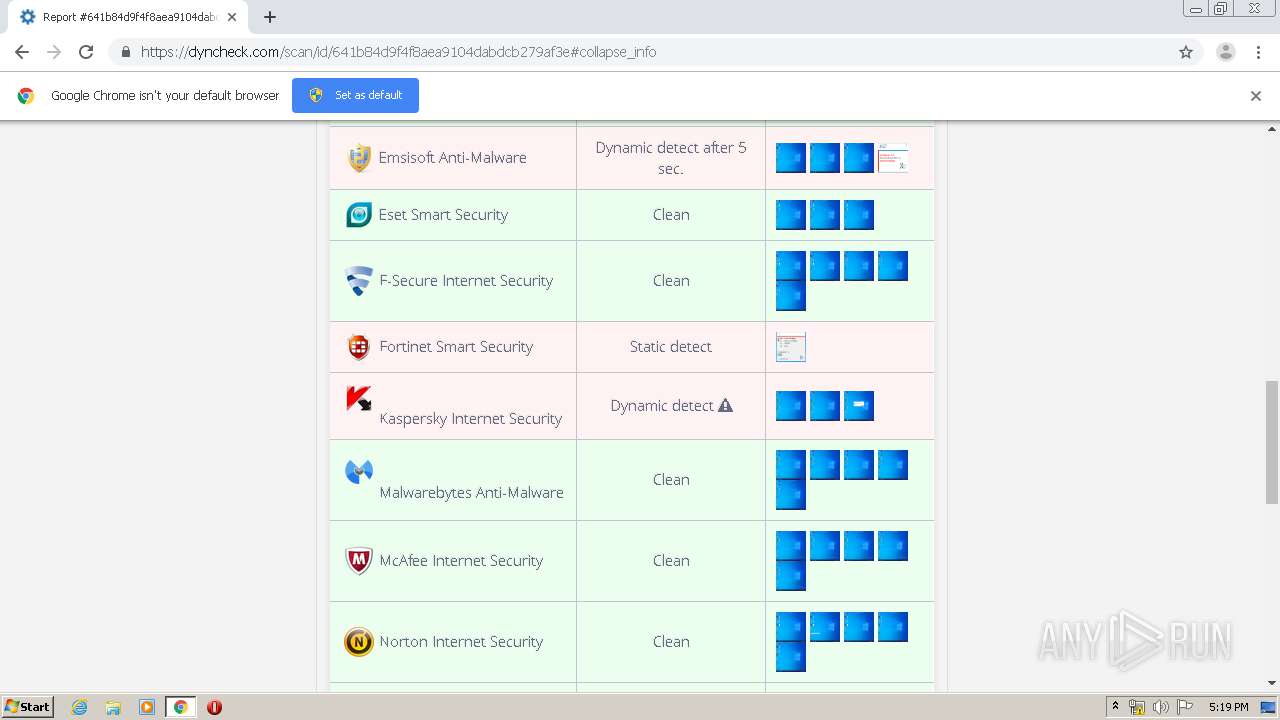
Task: Open the volume control in system tray
Action: click(x=1160, y=707)
